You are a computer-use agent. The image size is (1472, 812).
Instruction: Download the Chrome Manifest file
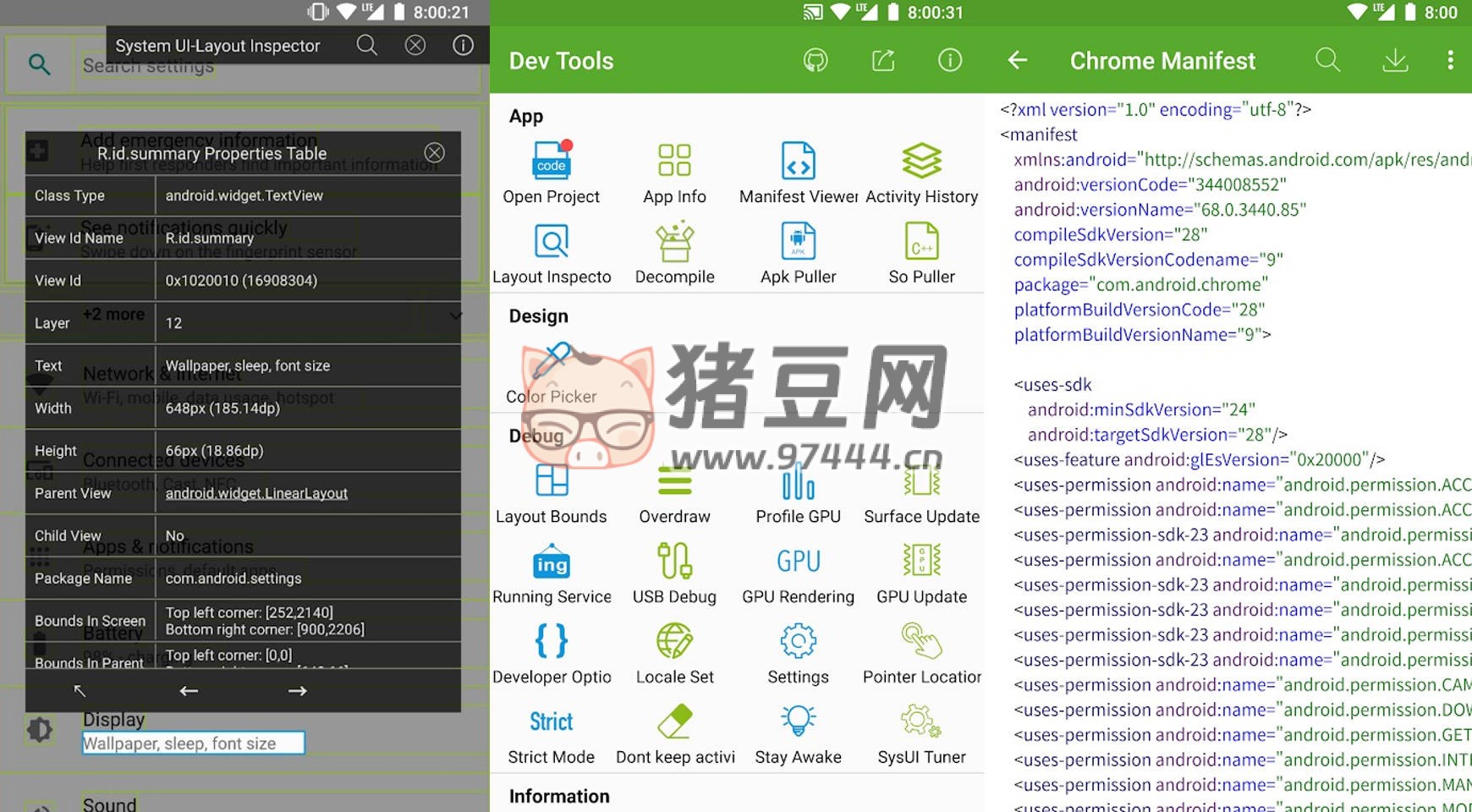click(x=1395, y=60)
